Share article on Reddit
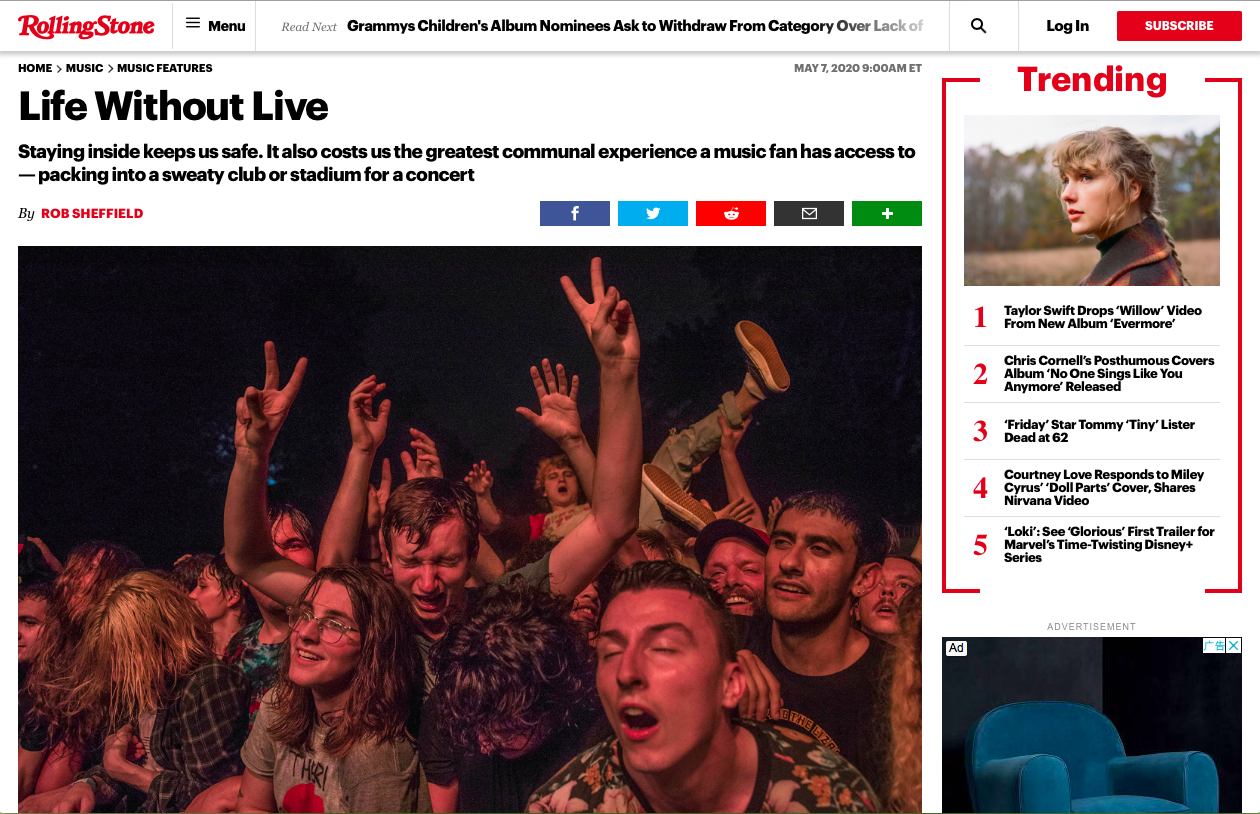This screenshot has width=1260, height=814. click(x=731, y=213)
